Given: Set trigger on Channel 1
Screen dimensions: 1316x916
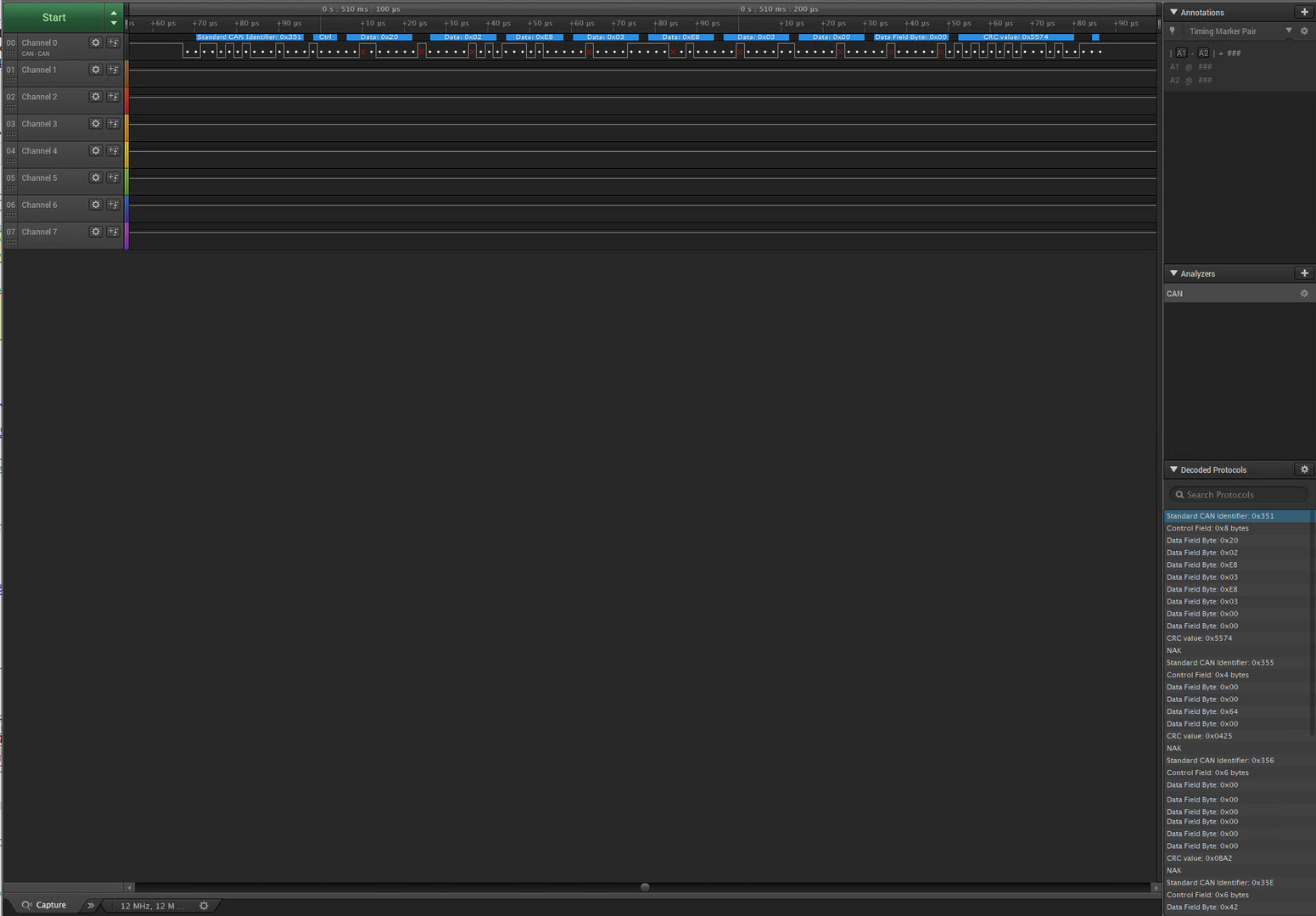Looking at the screenshot, I should pyautogui.click(x=113, y=70).
